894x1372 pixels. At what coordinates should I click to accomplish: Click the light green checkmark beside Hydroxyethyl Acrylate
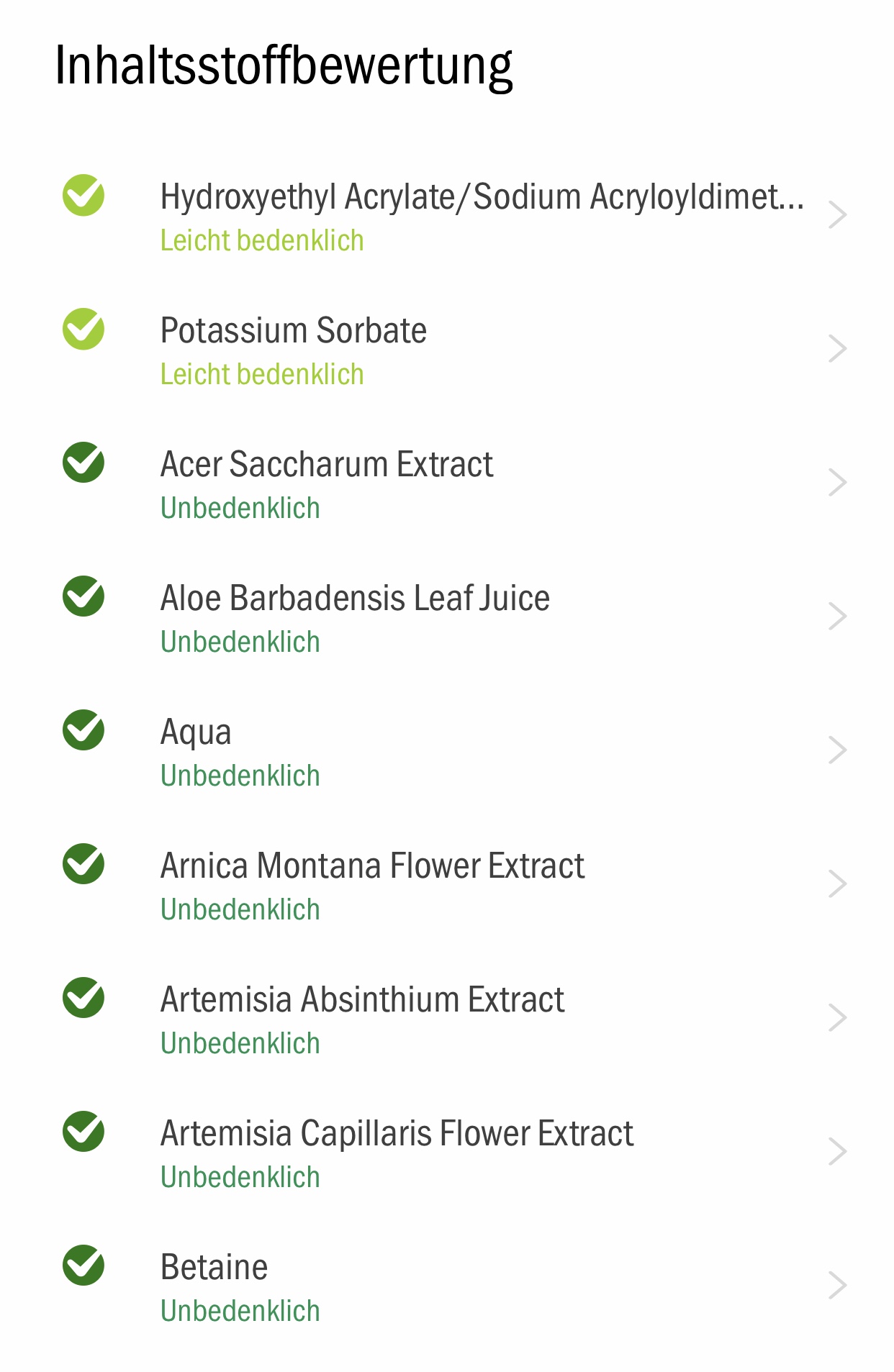[x=83, y=195]
